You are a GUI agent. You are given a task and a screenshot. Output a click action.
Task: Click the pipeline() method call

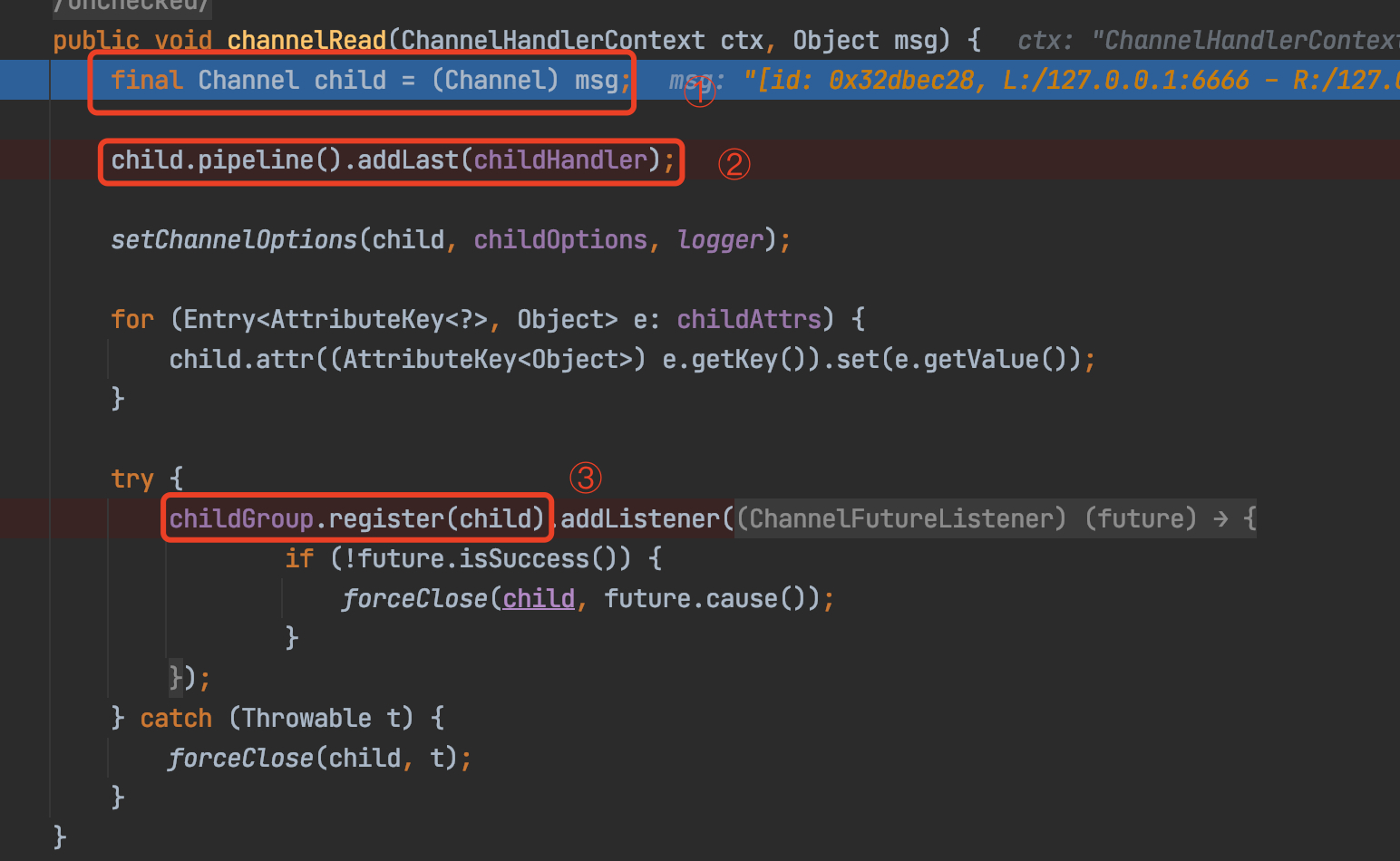[270, 160]
